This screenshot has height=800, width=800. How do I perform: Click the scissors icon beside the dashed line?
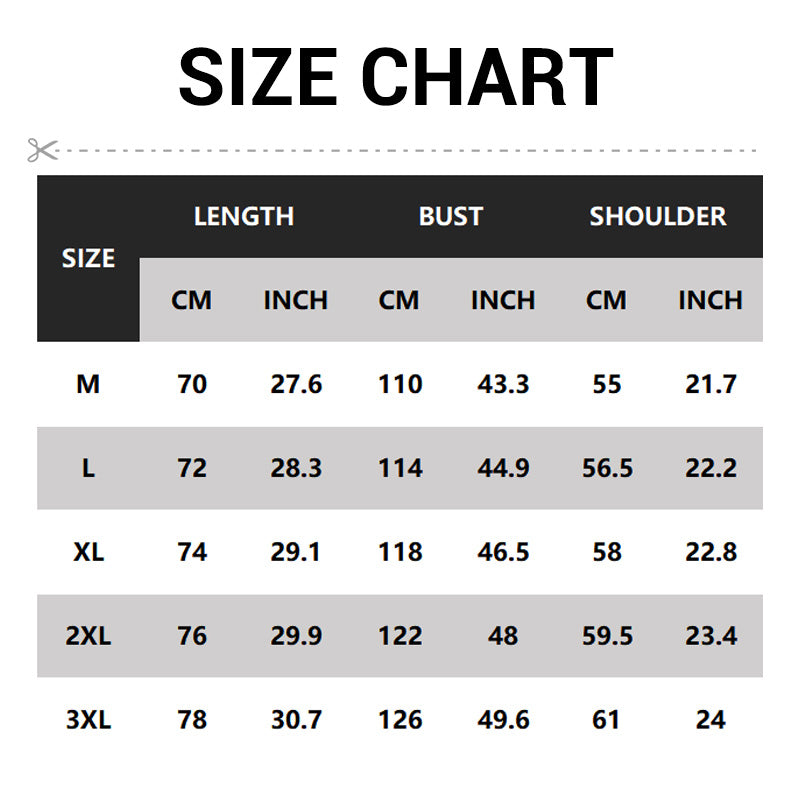click(43, 150)
